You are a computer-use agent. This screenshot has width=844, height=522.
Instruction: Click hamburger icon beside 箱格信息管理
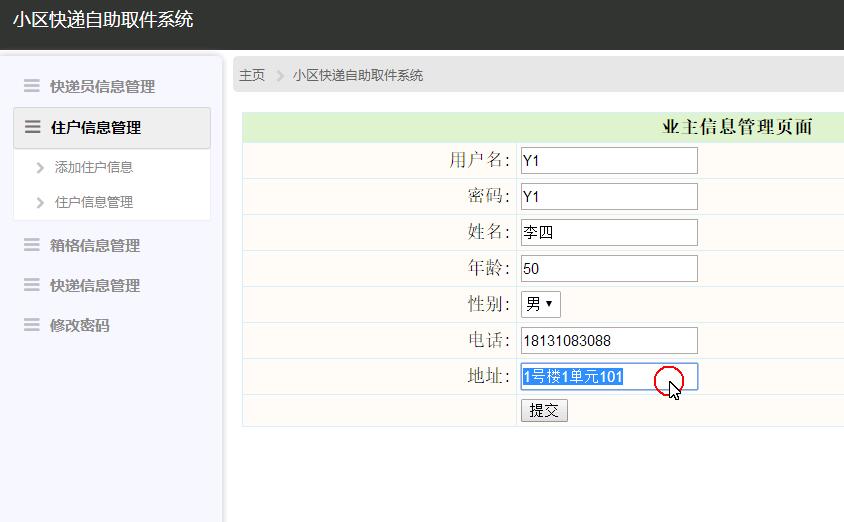pyautogui.click(x=32, y=245)
